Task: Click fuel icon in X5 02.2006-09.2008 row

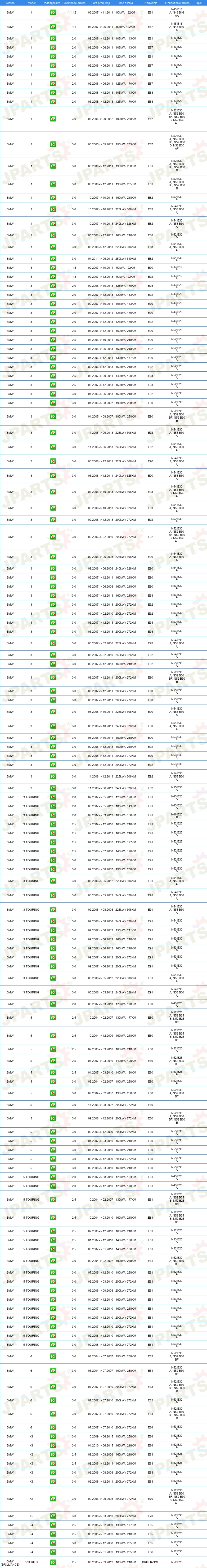Action: [x=53, y=1498]
